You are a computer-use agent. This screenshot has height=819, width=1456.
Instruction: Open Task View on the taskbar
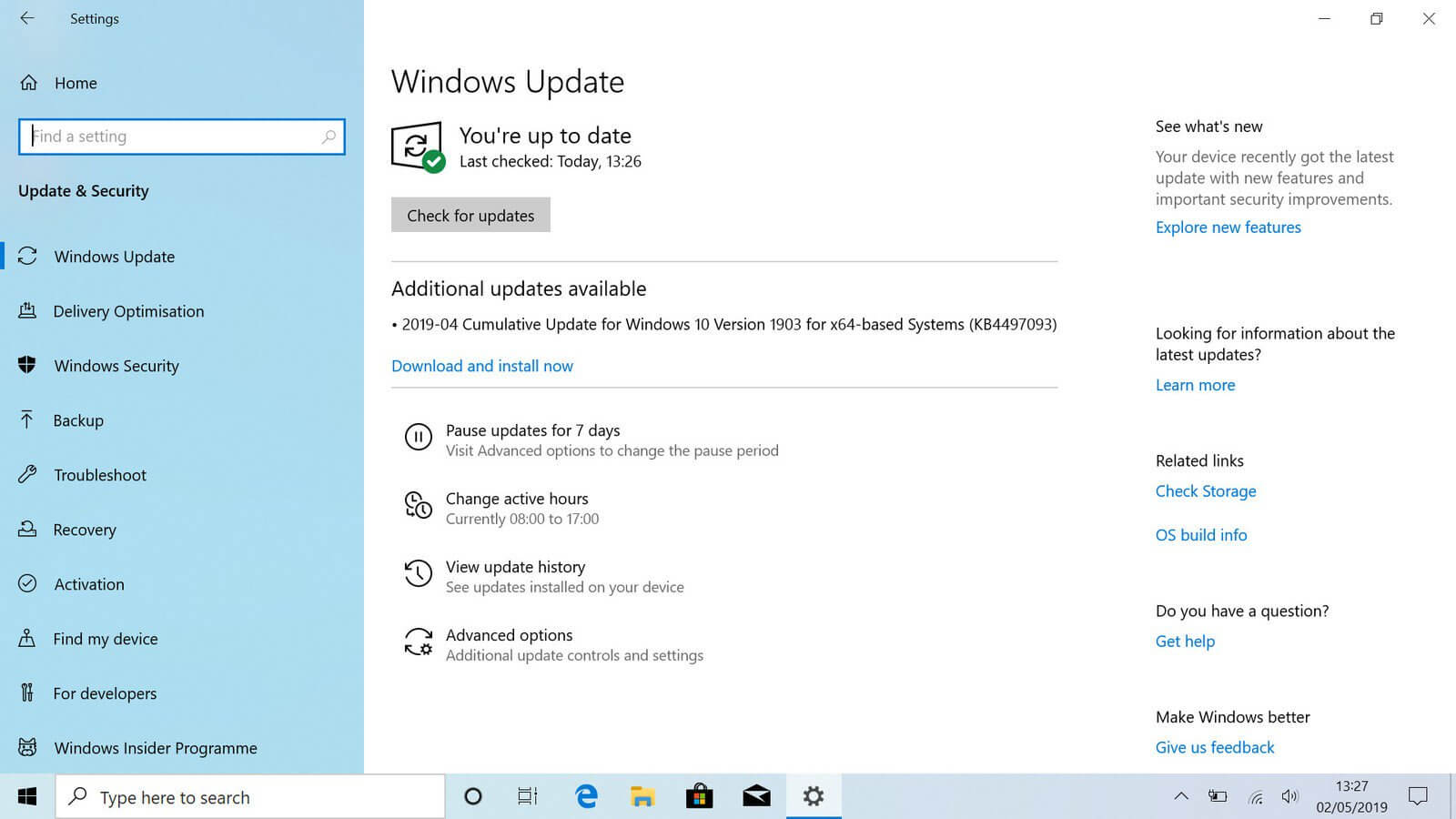coord(528,796)
